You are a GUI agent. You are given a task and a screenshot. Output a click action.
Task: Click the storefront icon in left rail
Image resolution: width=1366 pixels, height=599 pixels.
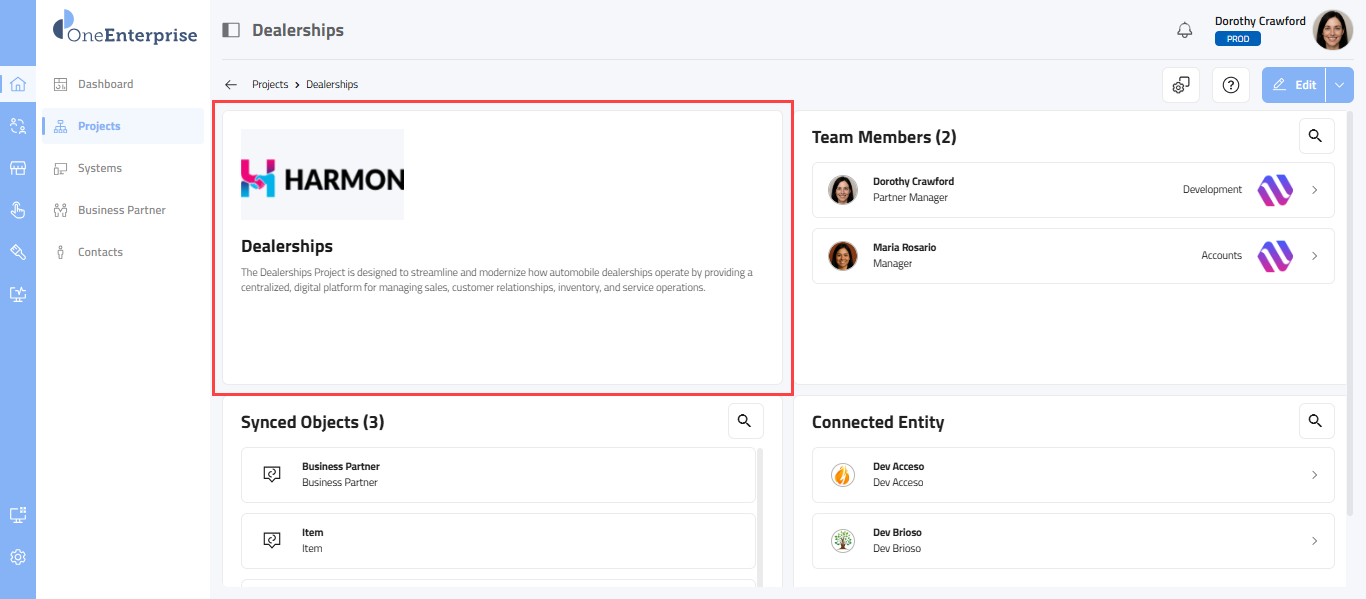(x=18, y=168)
